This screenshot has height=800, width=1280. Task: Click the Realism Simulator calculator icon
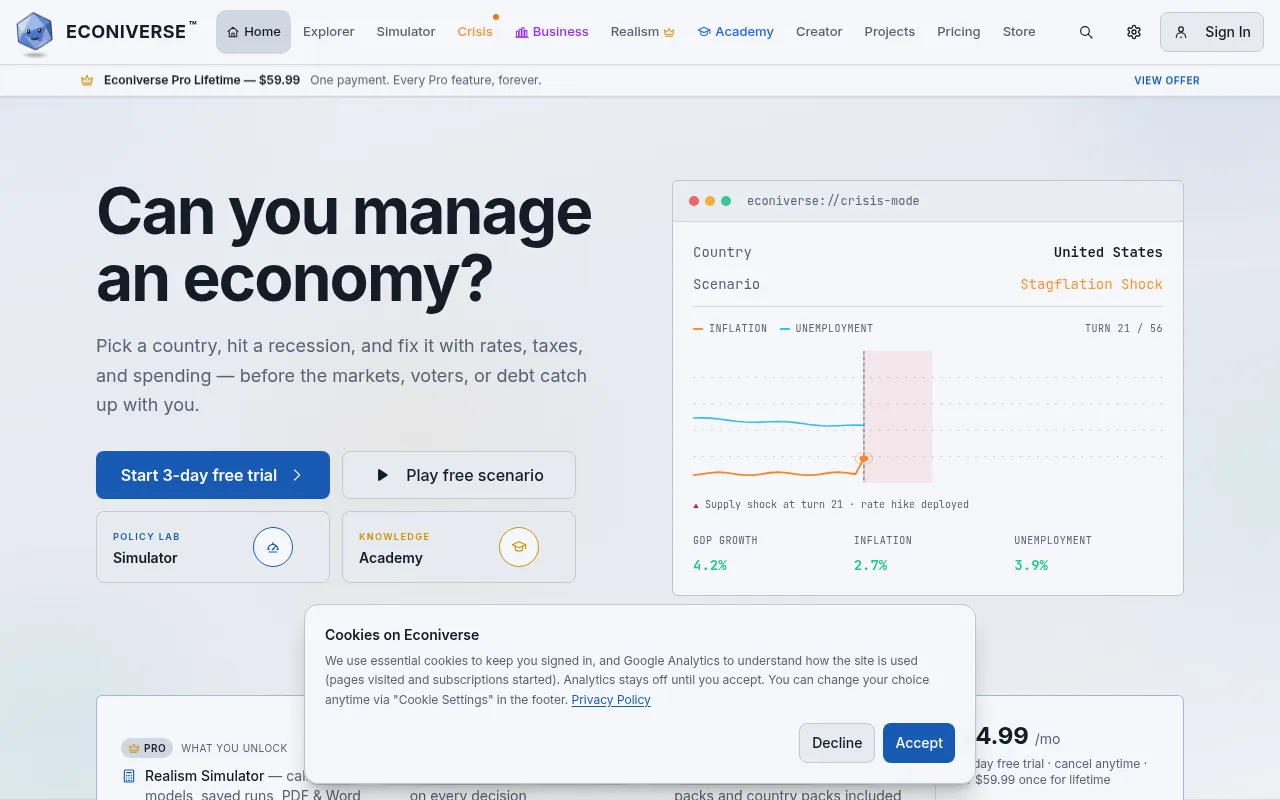point(129,776)
